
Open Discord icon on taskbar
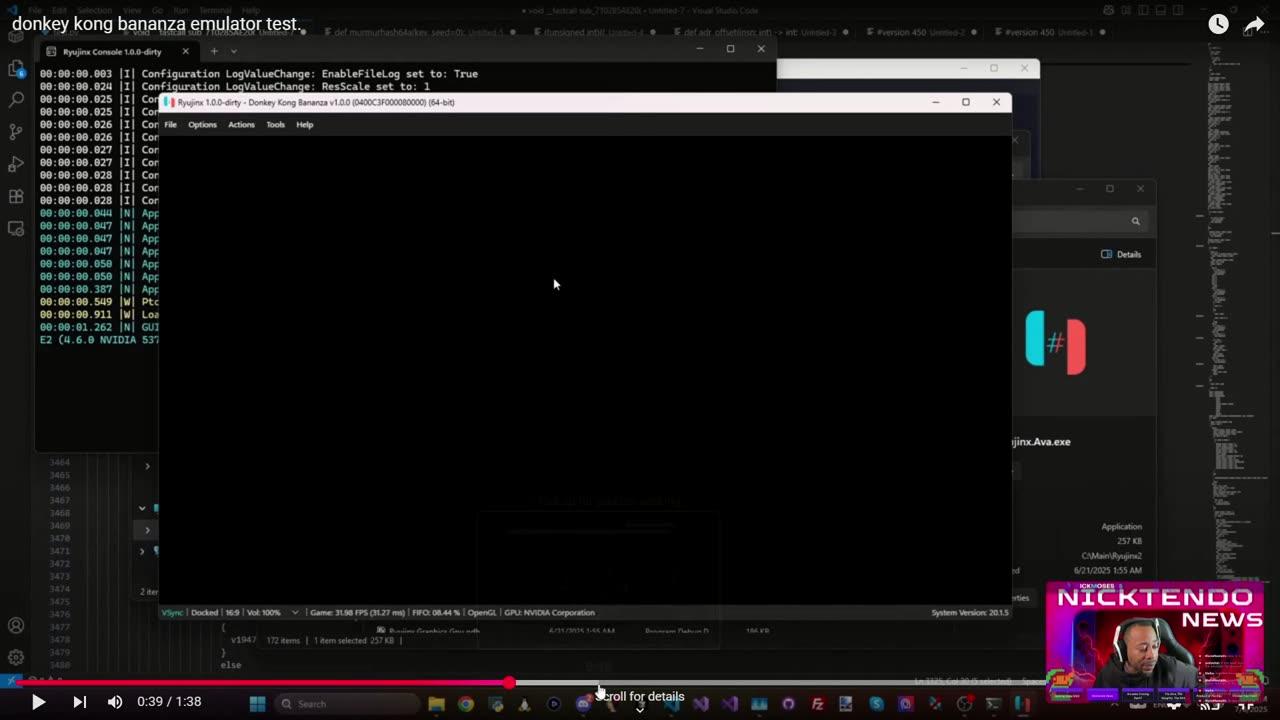583,704
